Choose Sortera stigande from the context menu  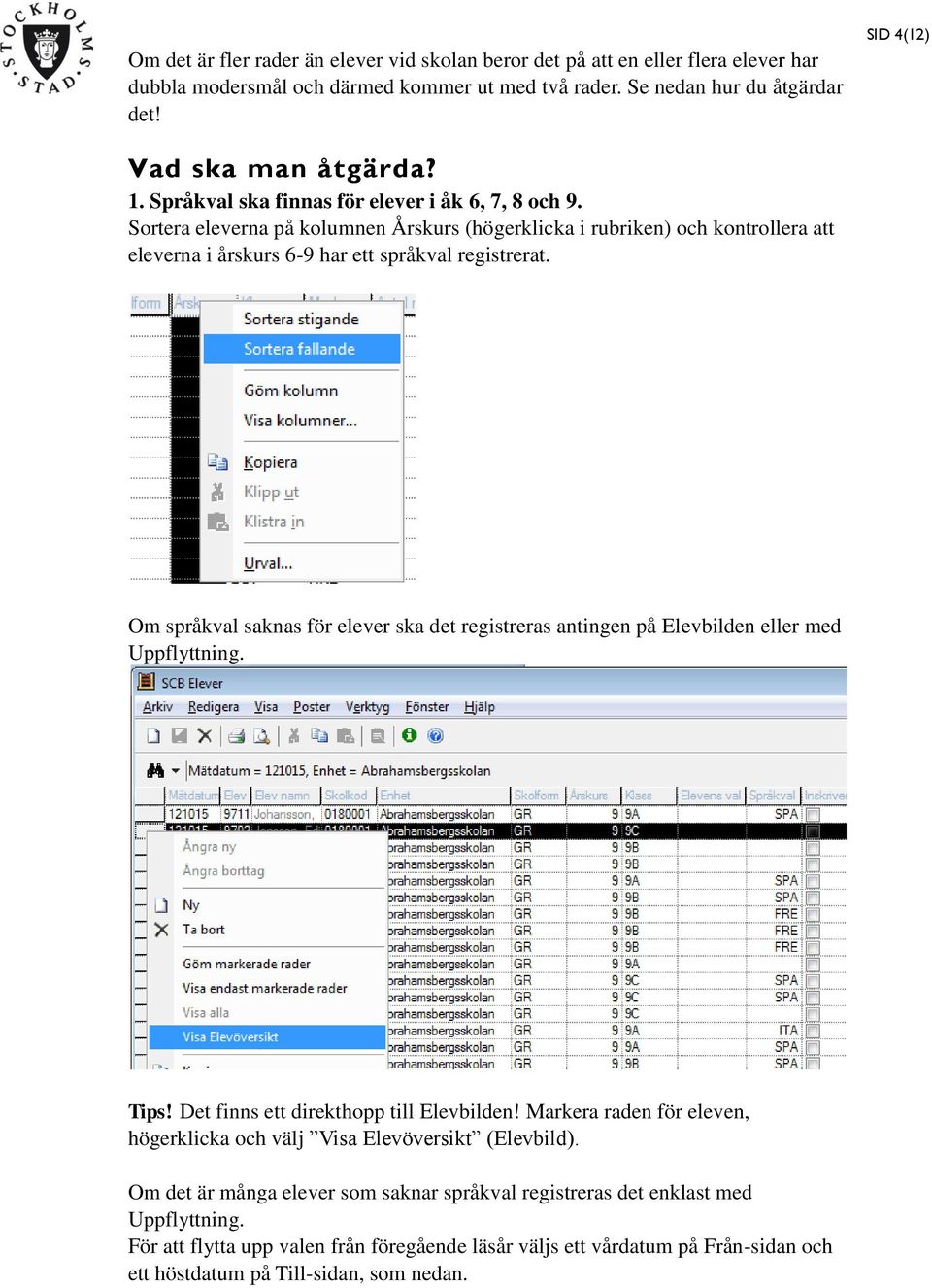301,319
